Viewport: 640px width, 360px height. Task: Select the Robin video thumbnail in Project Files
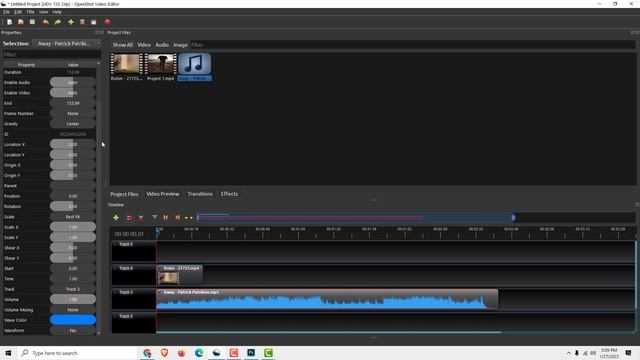click(127, 64)
